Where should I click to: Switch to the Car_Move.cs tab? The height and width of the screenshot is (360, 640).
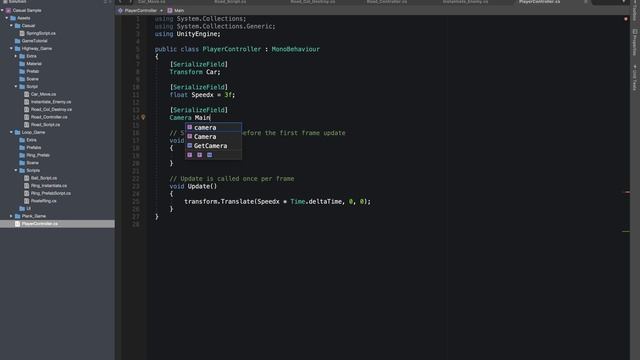point(151,2)
